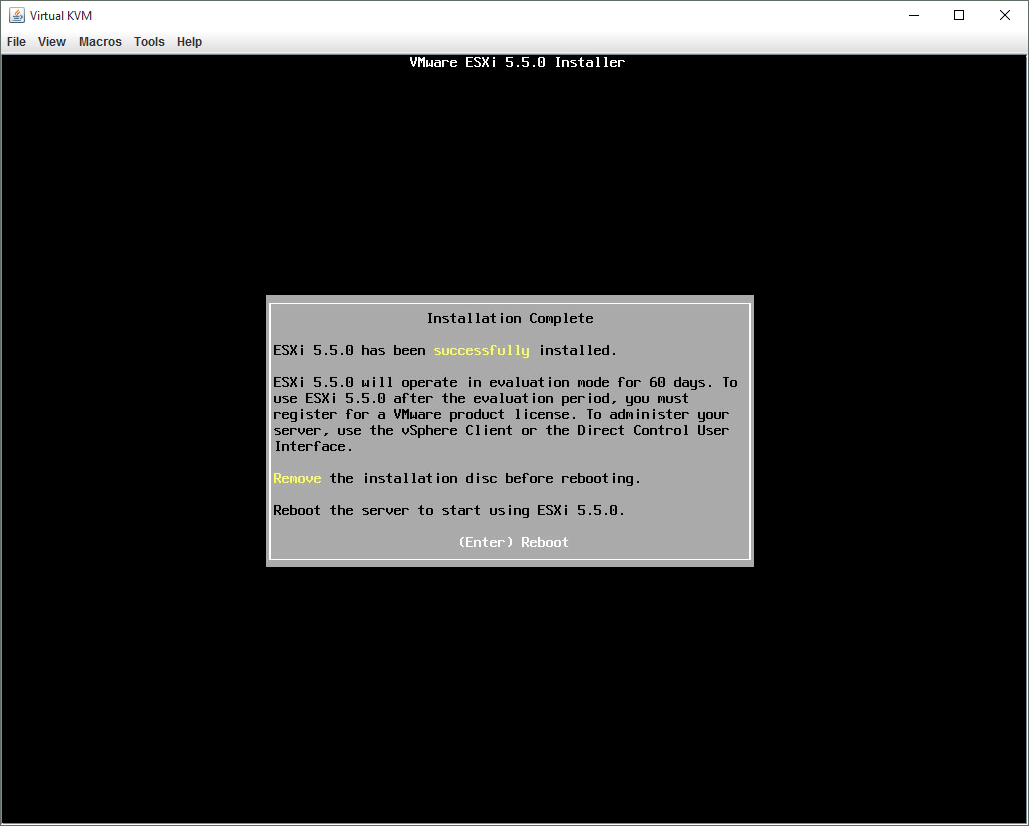Maximize the Virtual KVM window
The height and width of the screenshot is (826, 1029).
[959, 15]
